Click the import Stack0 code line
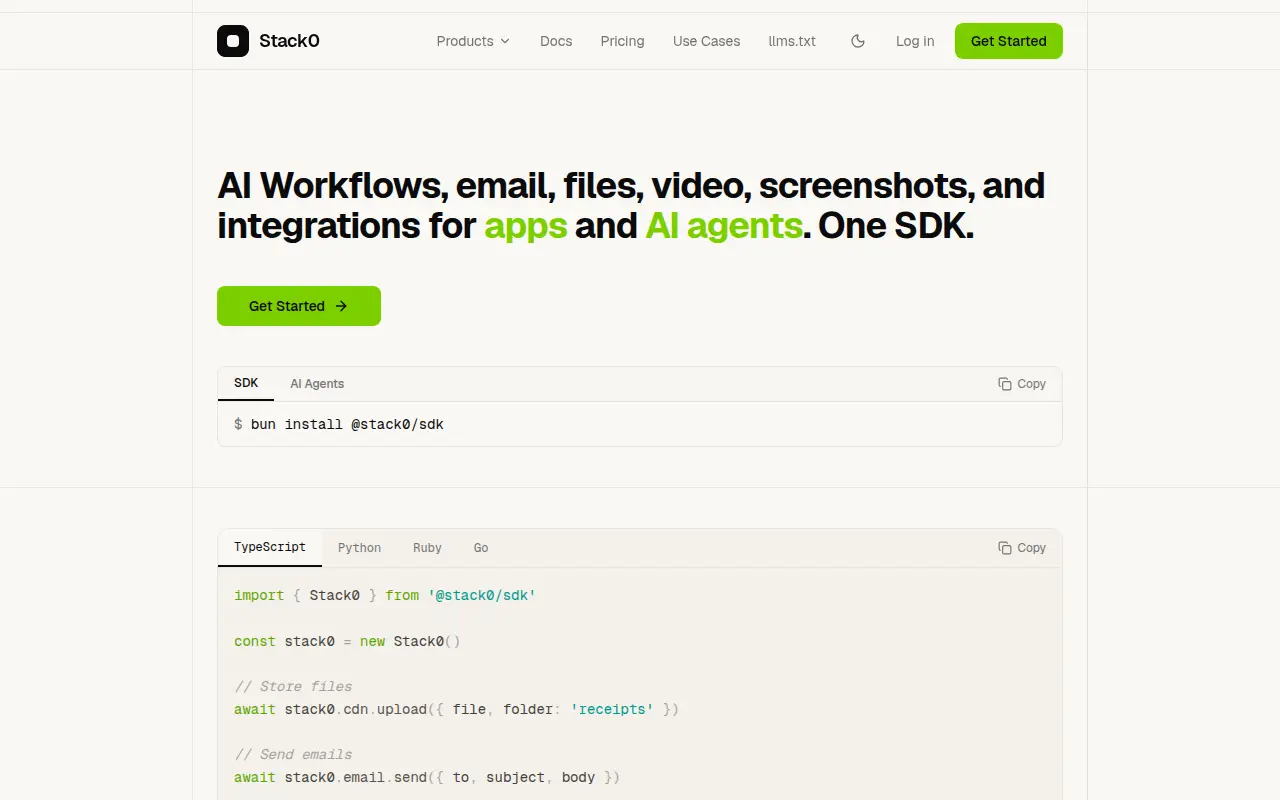The width and height of the screenshot is (1280, 800). click(x=385, y=595)
